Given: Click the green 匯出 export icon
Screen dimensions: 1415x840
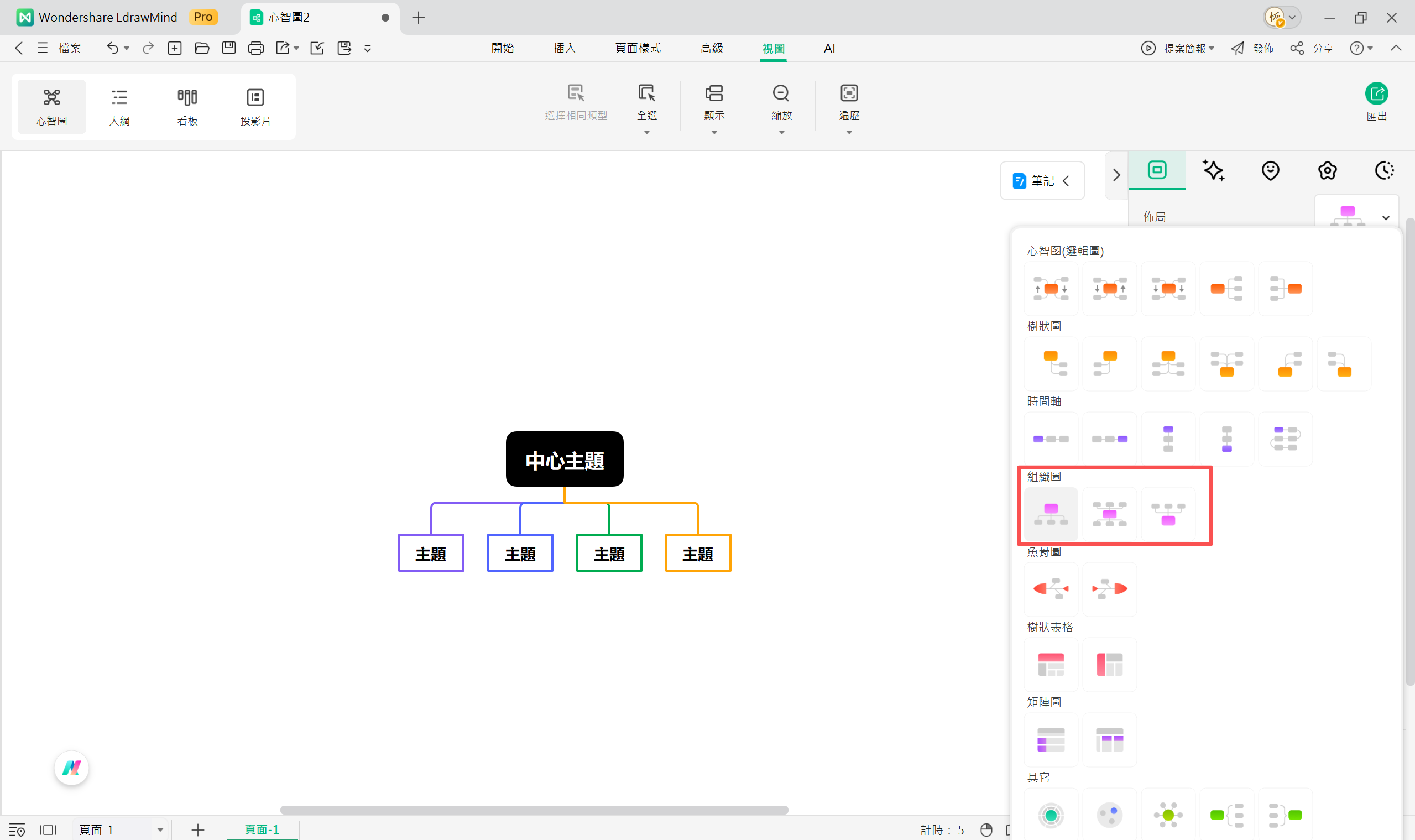Looking at the screenshot, I should coord(1376,94).
